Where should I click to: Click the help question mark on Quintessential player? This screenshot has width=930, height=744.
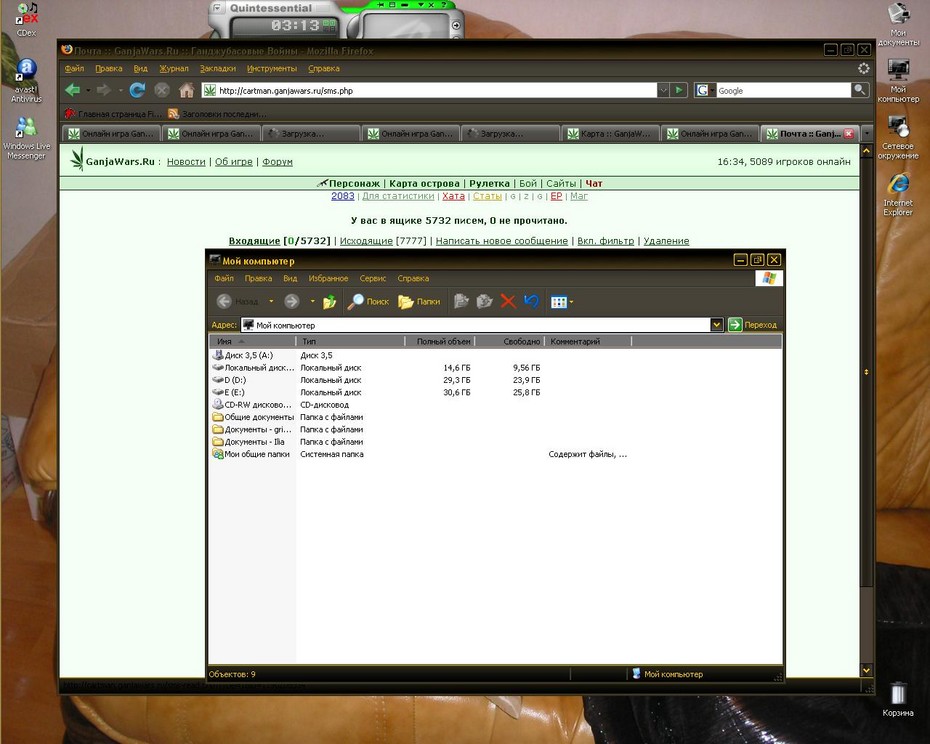point(443,5)
